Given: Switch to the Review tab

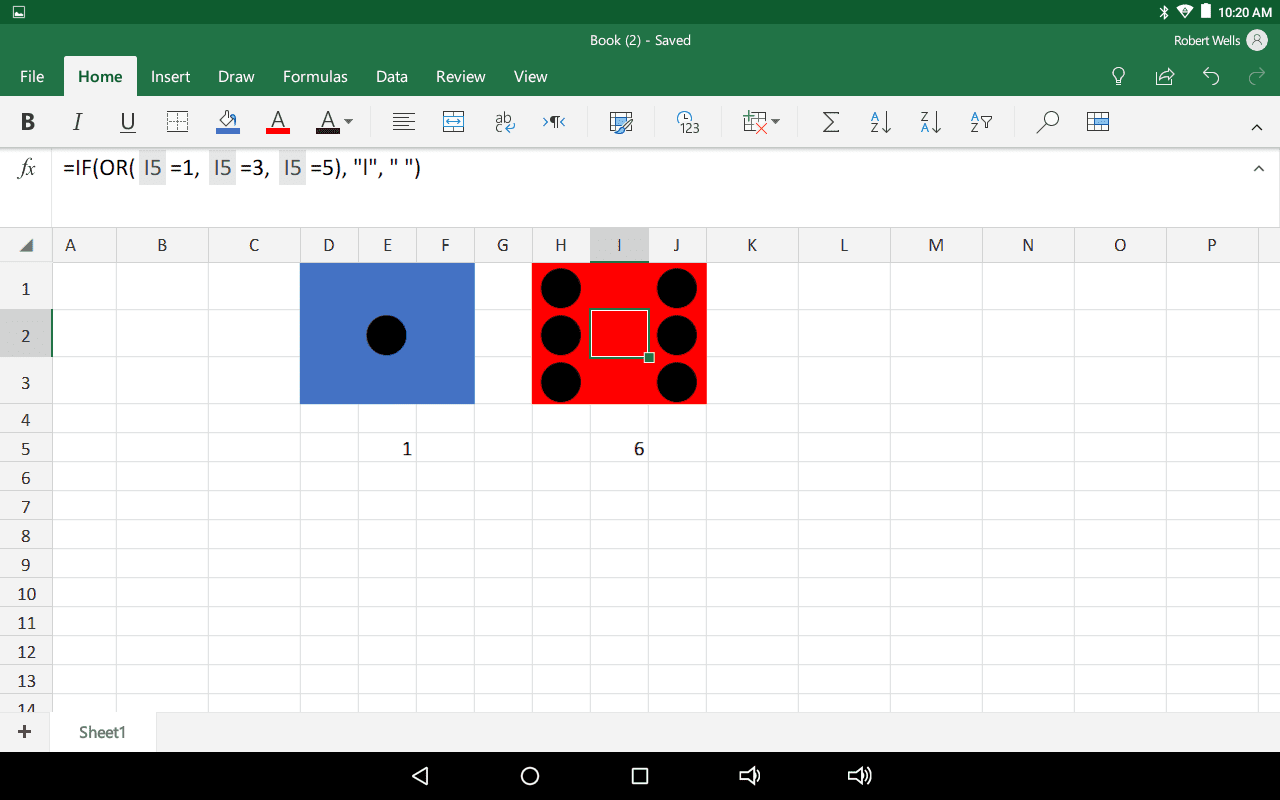Looking at the screenshot, I should tap(461, 76).
